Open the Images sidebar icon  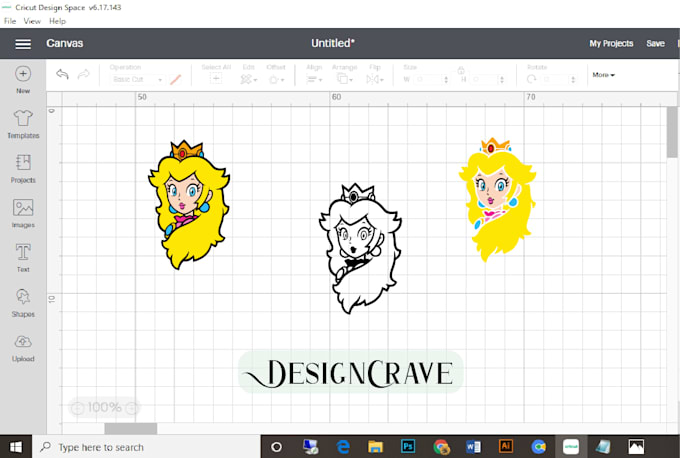(23, 207)
